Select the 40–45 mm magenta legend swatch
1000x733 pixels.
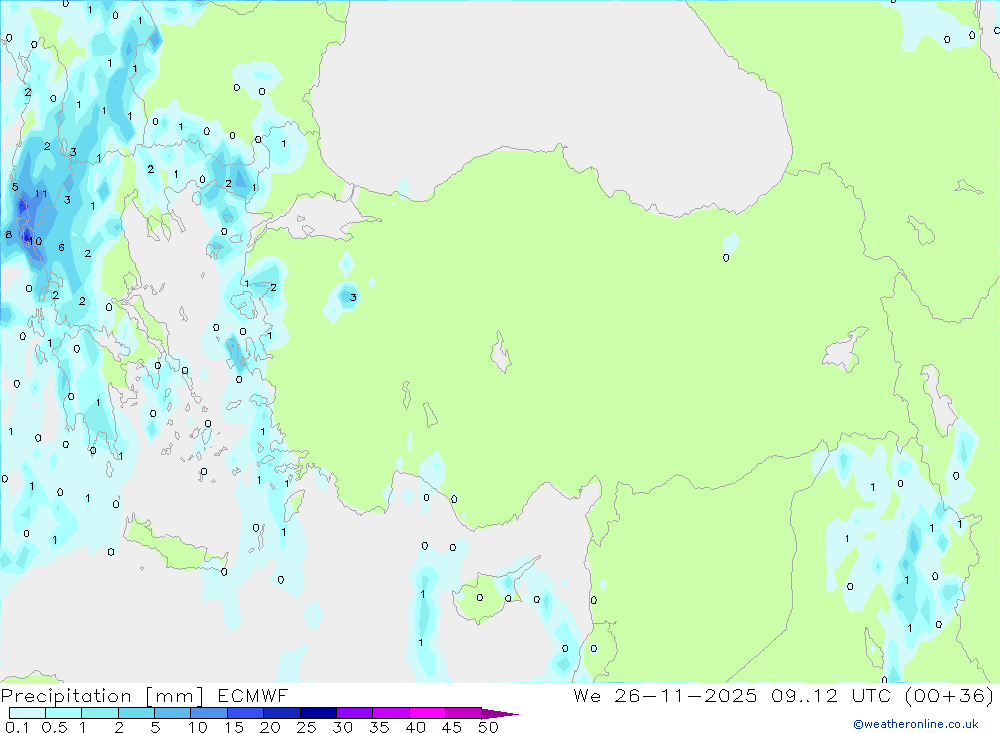[x=427, y=713]
